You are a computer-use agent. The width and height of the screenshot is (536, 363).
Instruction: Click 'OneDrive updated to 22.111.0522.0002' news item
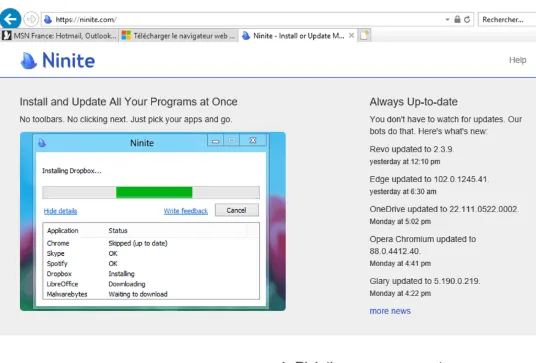click(x=444, y=209)
